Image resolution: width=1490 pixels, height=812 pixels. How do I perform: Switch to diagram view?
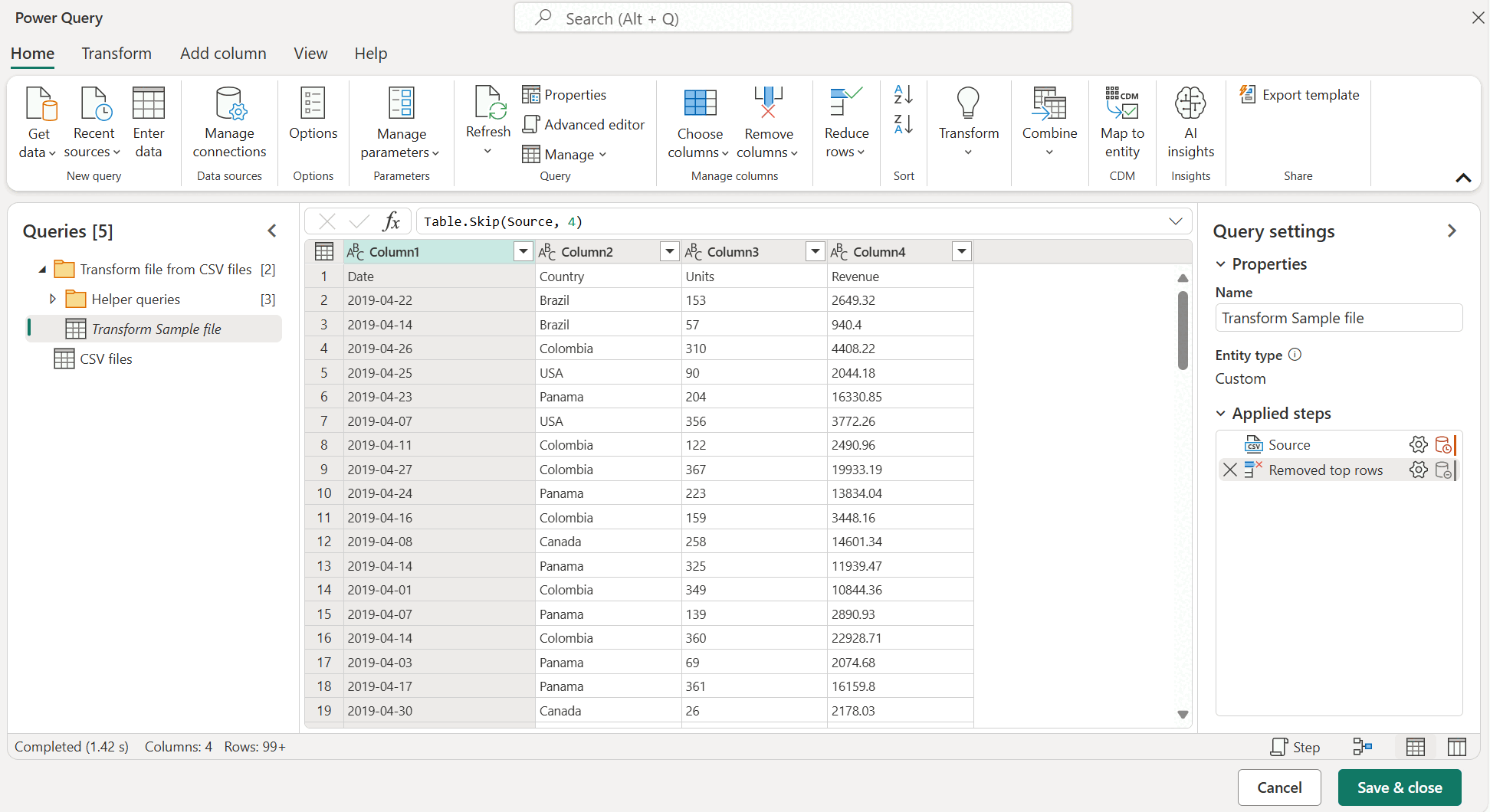pyautogui.click(x=1363, y=747)
